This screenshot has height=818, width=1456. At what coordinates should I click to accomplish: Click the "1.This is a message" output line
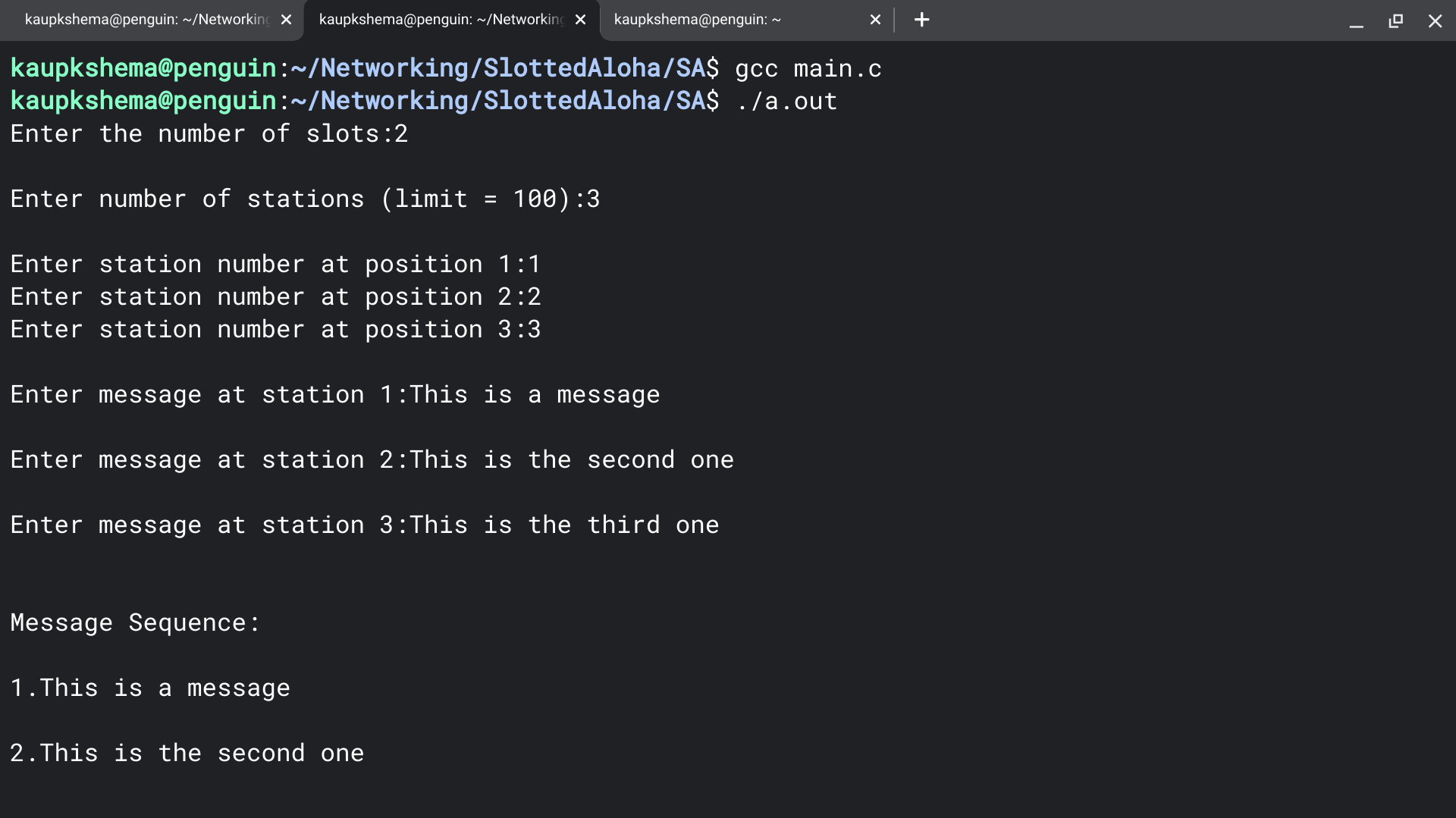150,688
